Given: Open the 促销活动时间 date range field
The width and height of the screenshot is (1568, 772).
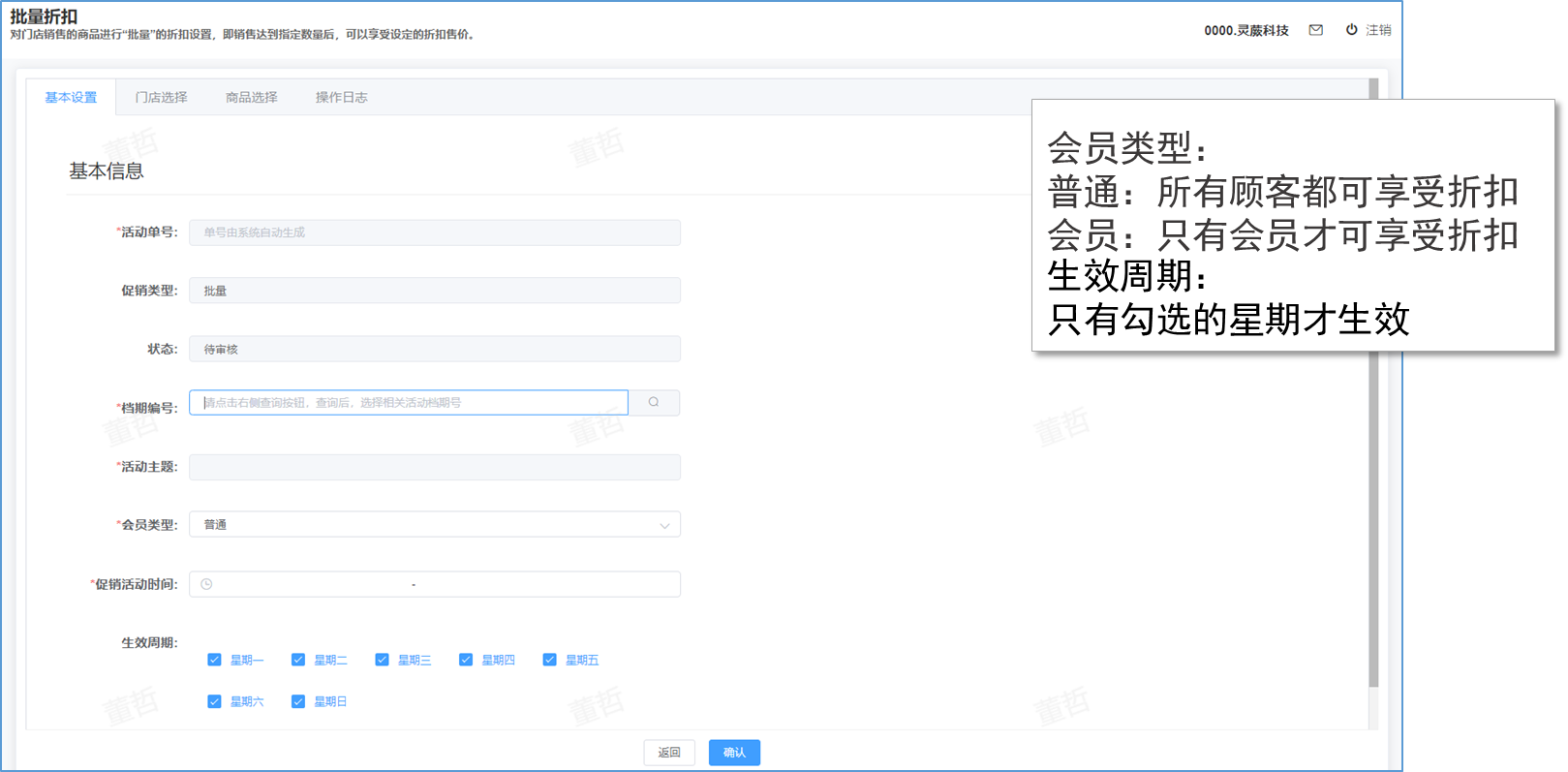Looking at the screenshot, I should (x=435, y=584).
